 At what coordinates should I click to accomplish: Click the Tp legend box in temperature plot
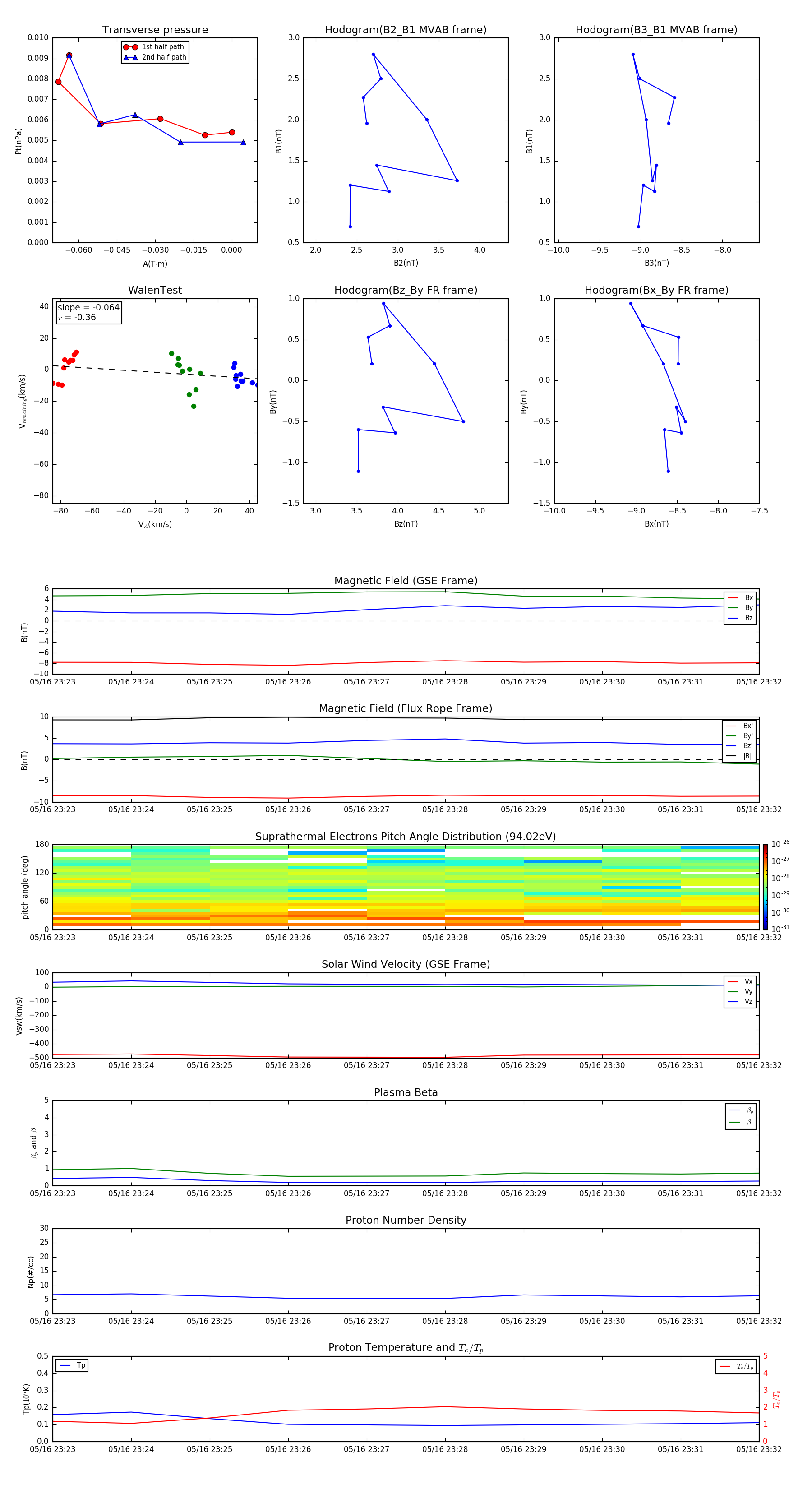point(72,1365)
